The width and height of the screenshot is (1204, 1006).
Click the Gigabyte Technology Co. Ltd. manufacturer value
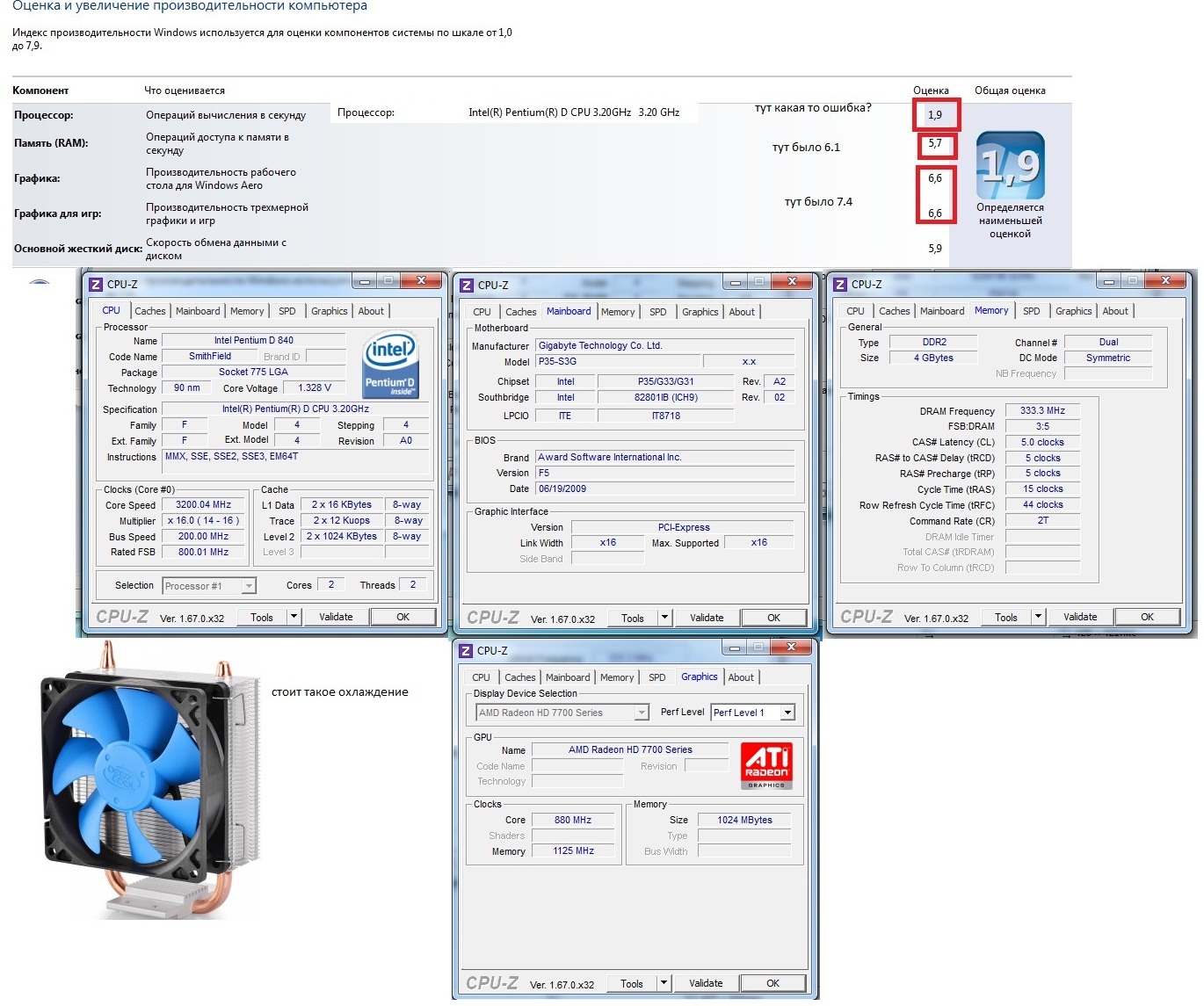[665, 346]
